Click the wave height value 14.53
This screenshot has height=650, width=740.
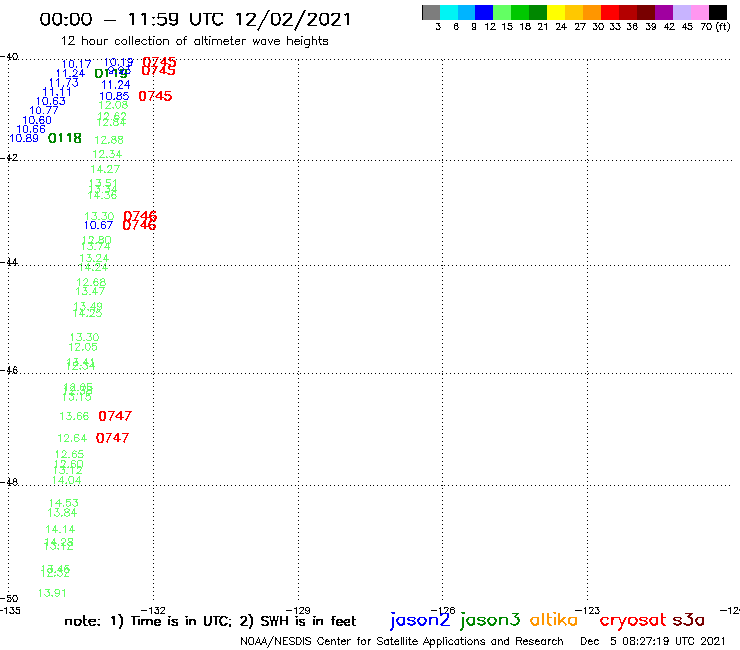coord(64,503)
